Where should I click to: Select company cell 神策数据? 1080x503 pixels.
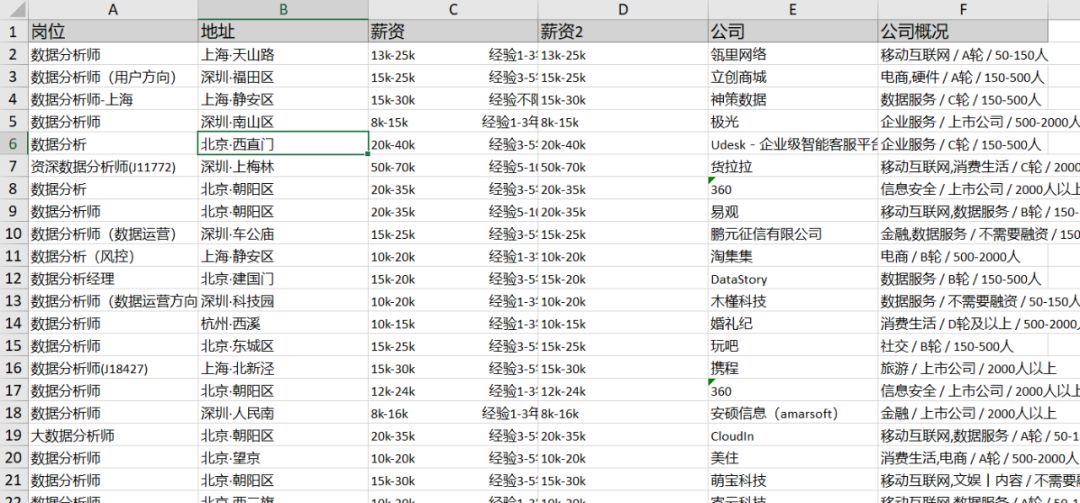[793, 99]
